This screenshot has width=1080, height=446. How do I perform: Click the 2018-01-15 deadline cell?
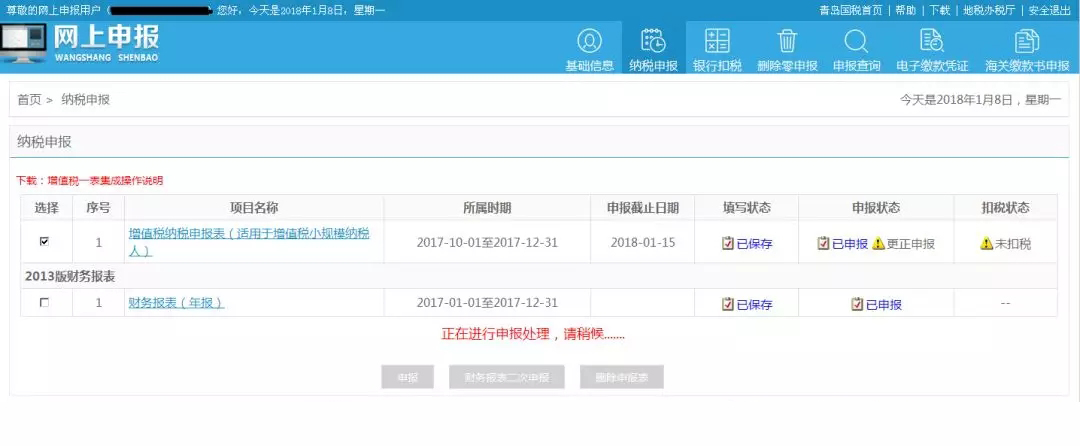pos(643,243)
